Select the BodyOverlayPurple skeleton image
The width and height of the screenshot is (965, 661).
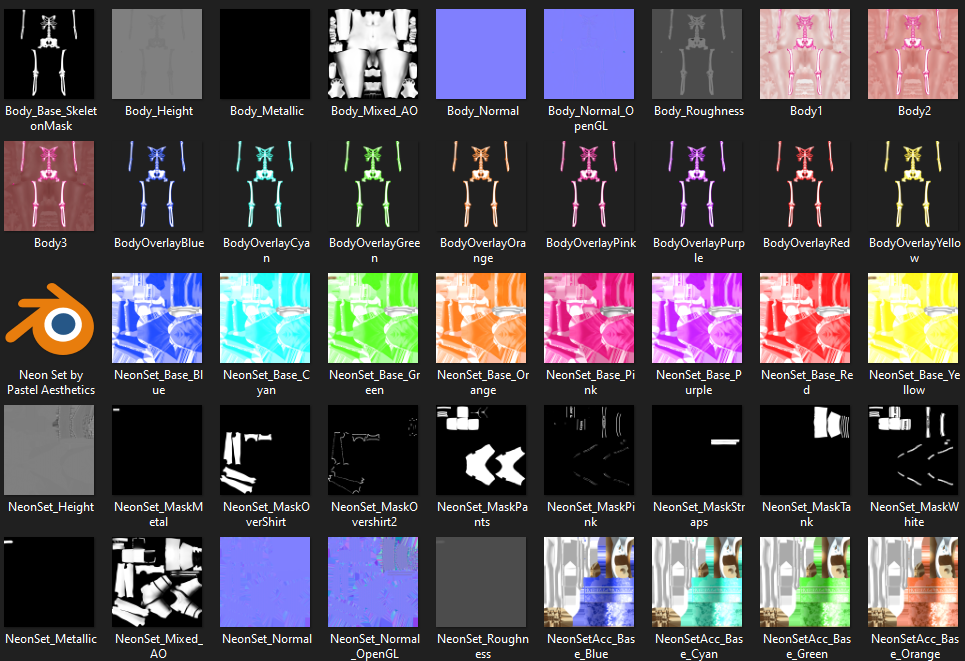697,186
